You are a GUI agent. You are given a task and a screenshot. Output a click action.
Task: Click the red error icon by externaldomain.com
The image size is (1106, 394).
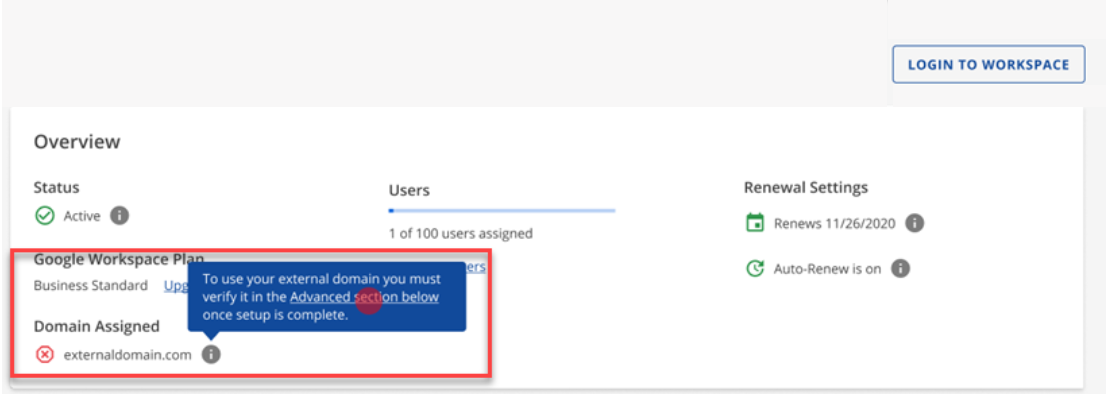tap(44, 355)
